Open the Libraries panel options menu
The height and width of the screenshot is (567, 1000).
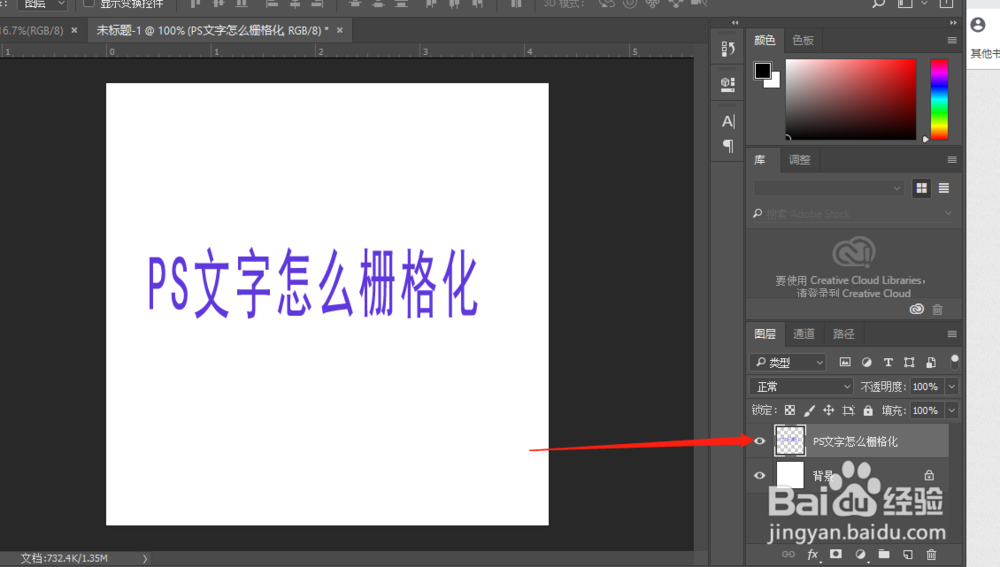[x=952, y=159]
